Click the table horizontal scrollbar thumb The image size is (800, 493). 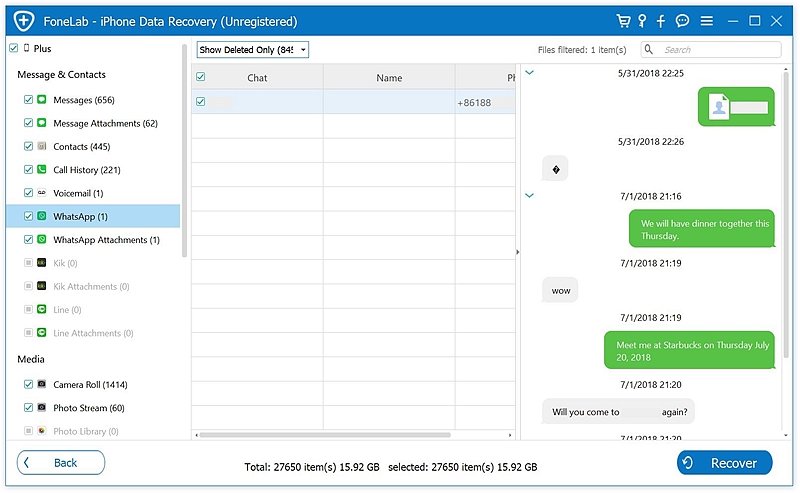coord(326,435)
